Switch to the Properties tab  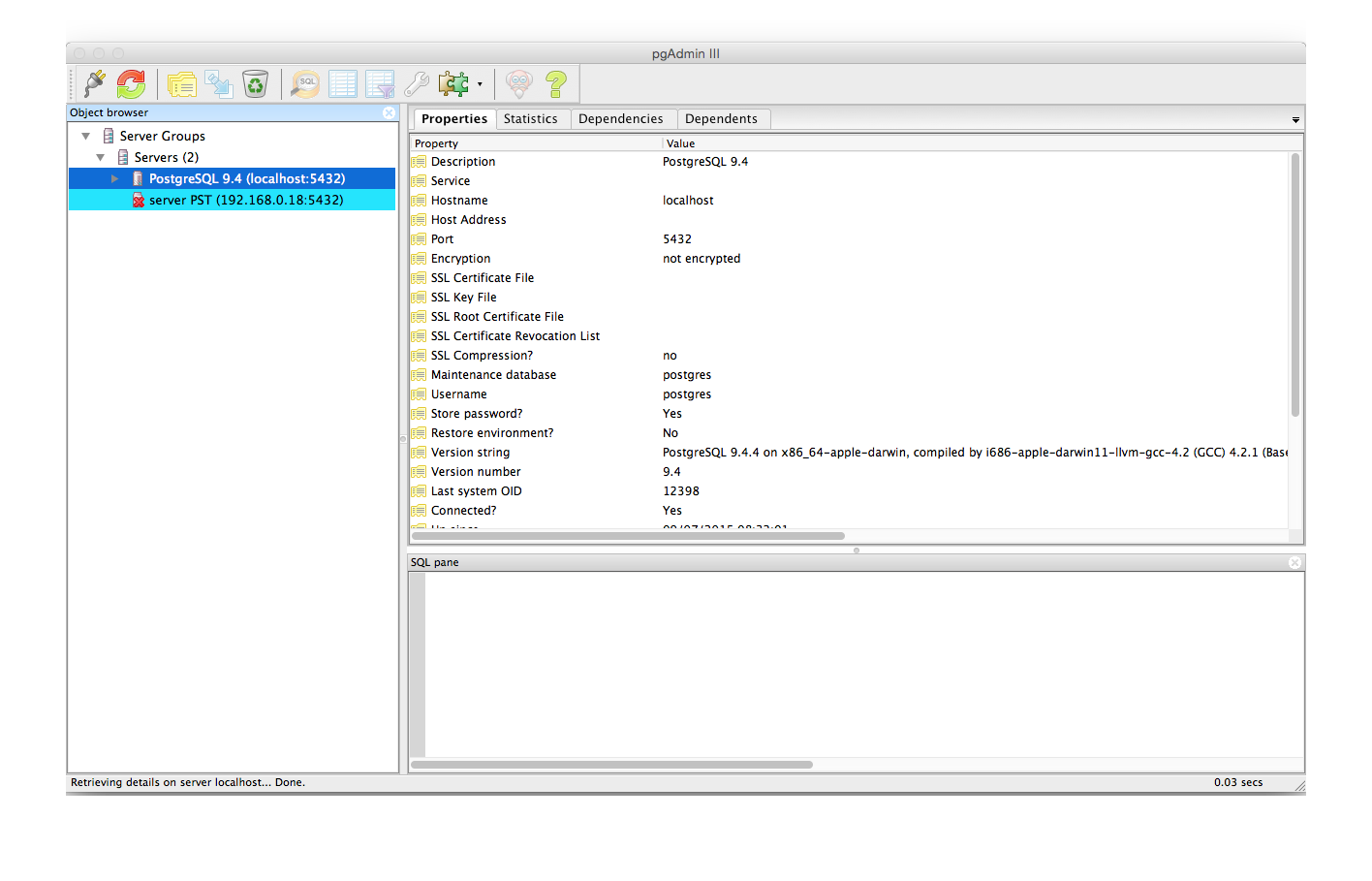tap(454, 119)
